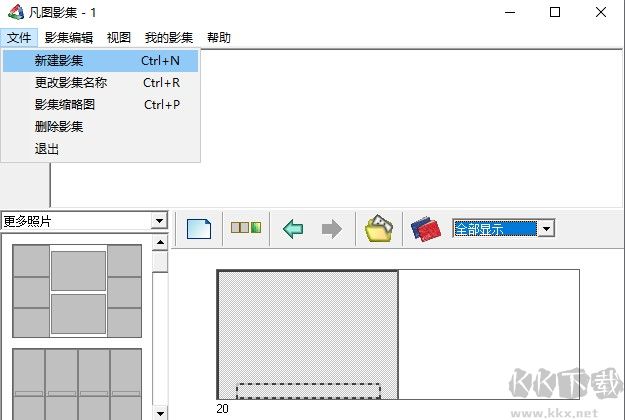
Task: Expand the 更多照片 dropdown
Action: (x=159, y=220)
